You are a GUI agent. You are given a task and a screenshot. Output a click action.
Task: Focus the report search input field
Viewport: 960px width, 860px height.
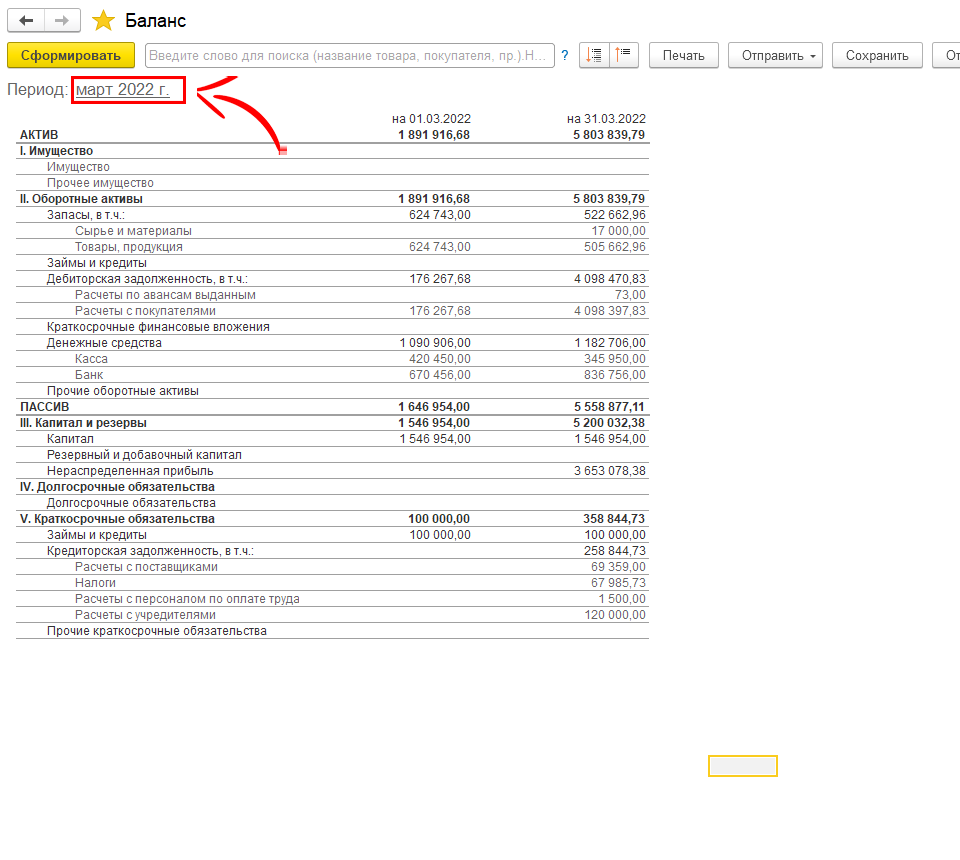point(350,56)
